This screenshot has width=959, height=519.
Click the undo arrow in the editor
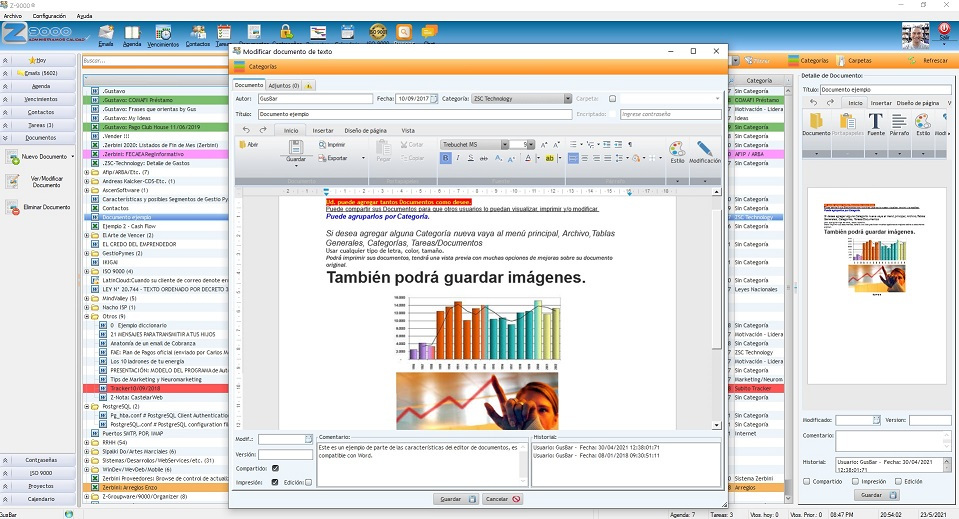click(246, 130)
